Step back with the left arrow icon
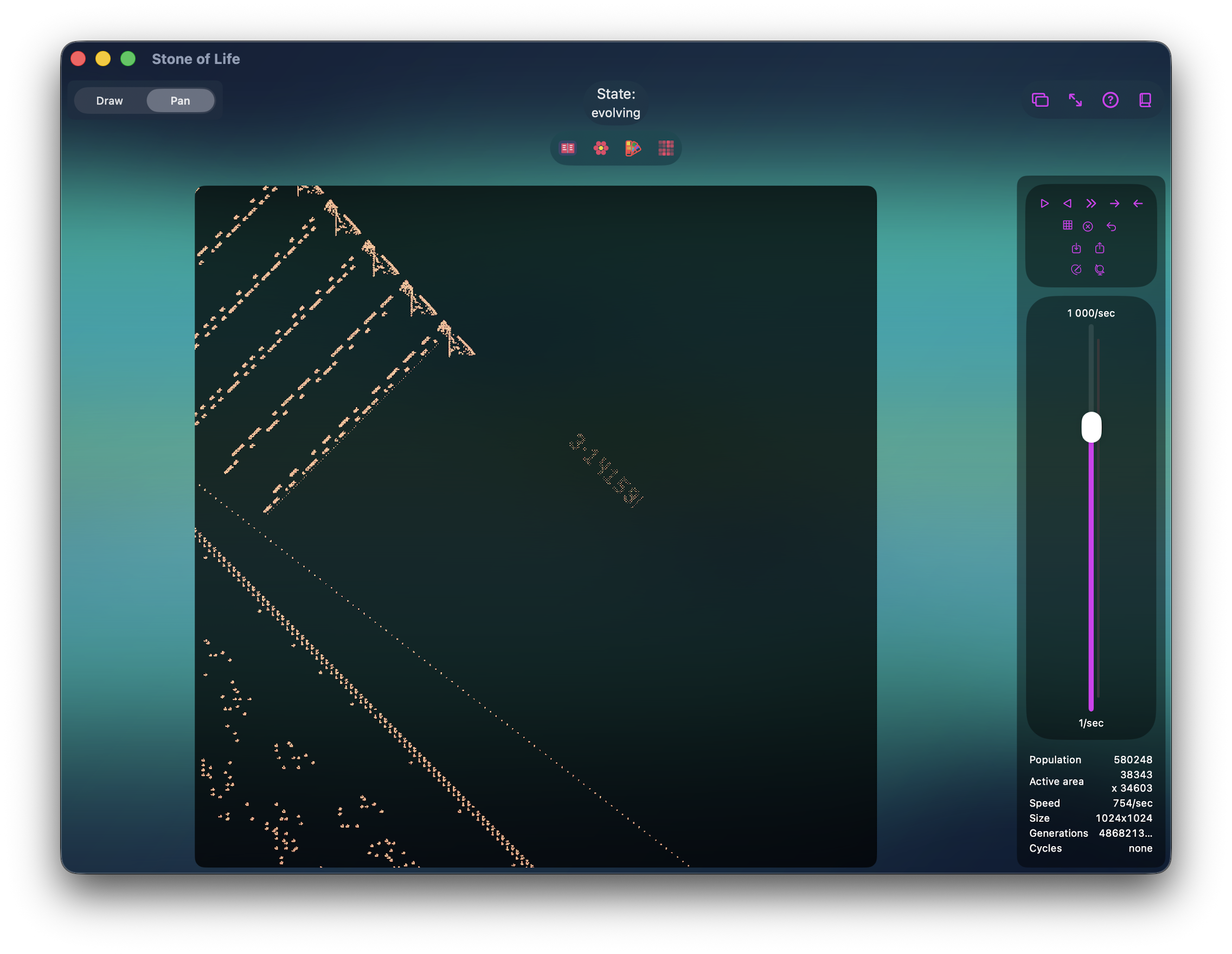Screen dimensions: 1232x954 coord(1138,204)
